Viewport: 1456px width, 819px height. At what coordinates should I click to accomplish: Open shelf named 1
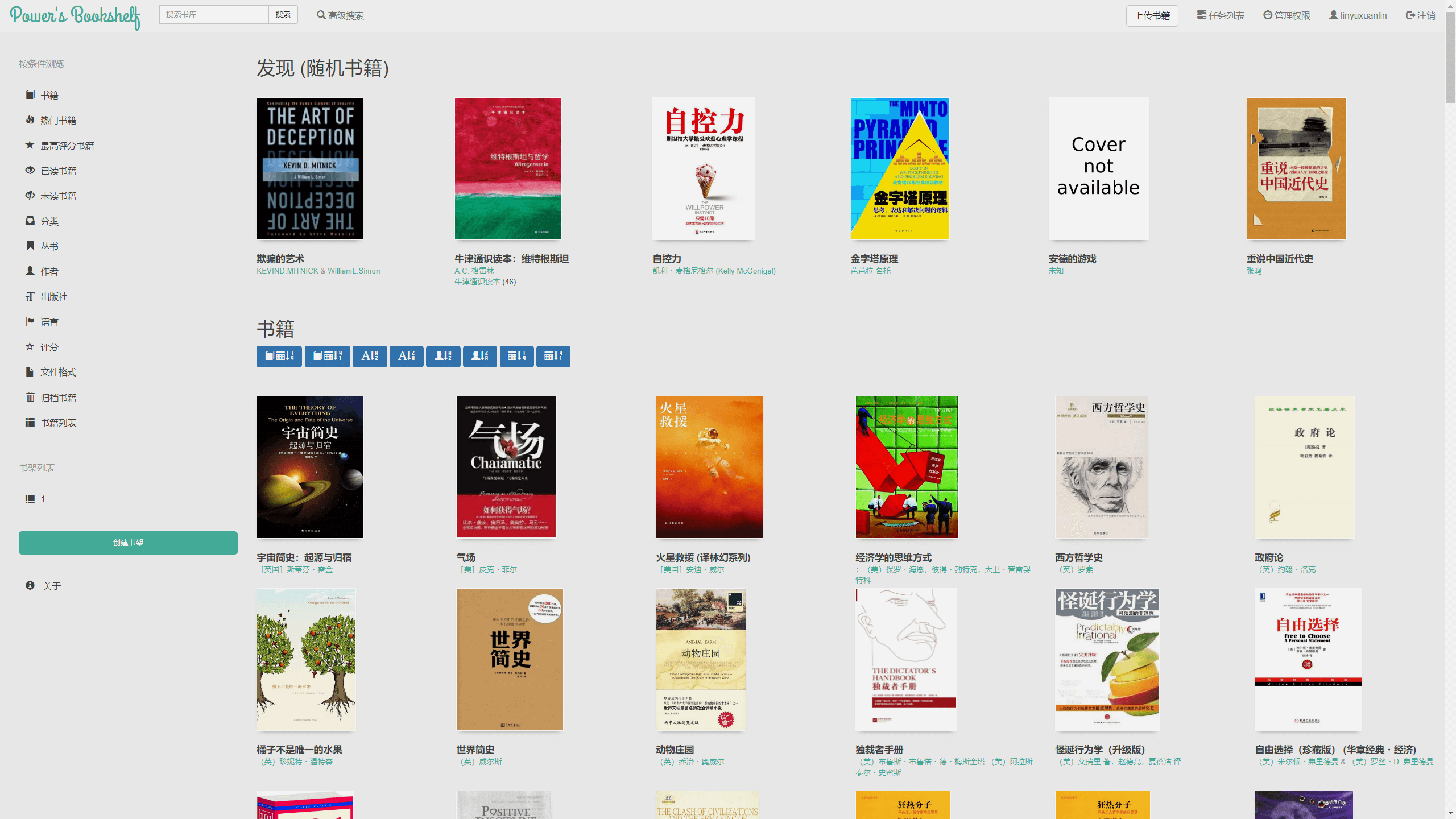click(43, 499)
